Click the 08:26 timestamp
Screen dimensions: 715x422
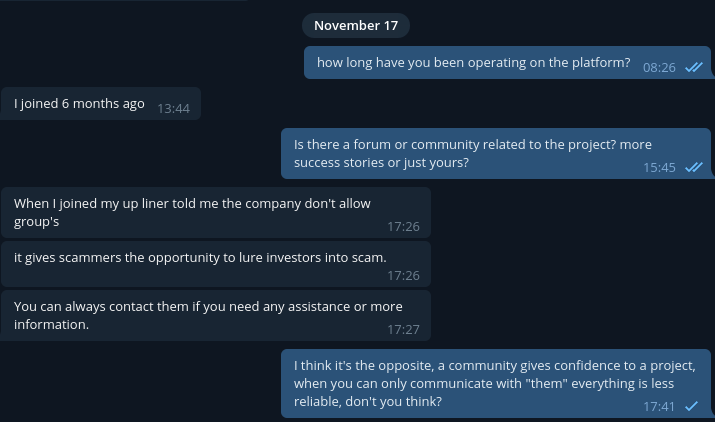pos(660,68)
